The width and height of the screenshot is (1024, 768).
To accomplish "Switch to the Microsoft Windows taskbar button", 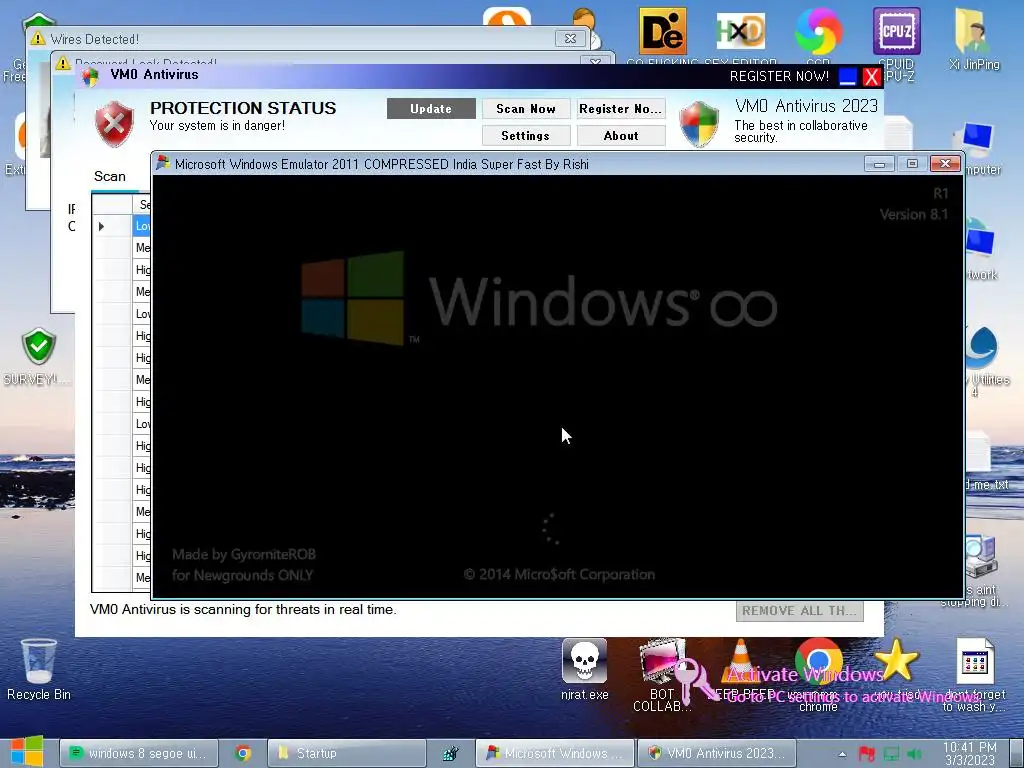I will 554,753.
